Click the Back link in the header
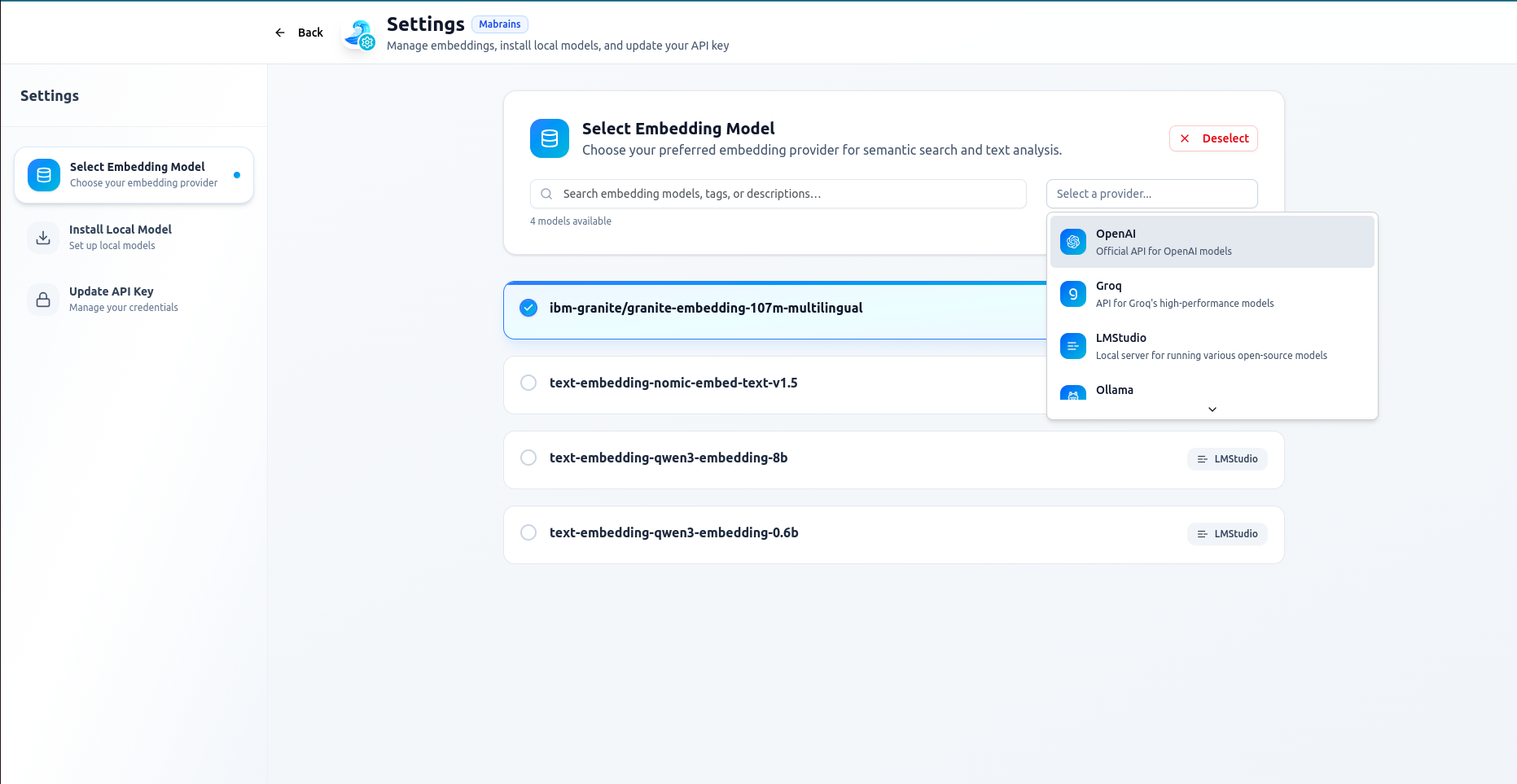Viewport: 1517px width, 784px height. click(x=300, y=33)
